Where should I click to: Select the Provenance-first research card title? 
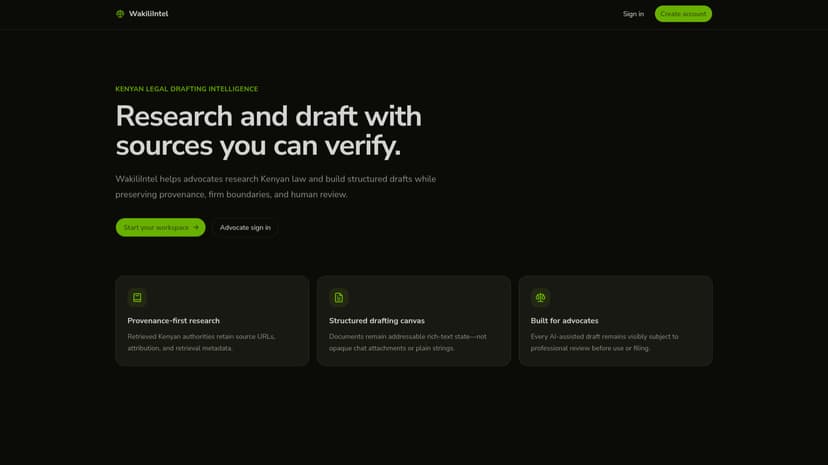click(x=173, y=320)
